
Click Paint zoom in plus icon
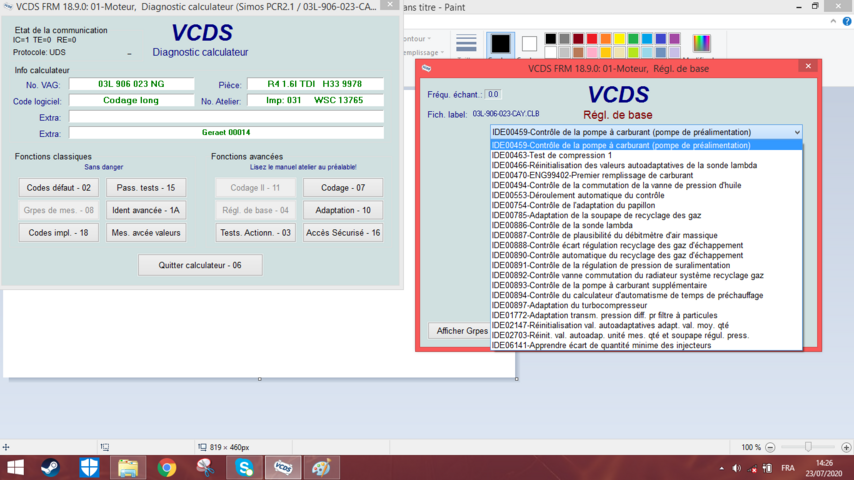(846, 447)
